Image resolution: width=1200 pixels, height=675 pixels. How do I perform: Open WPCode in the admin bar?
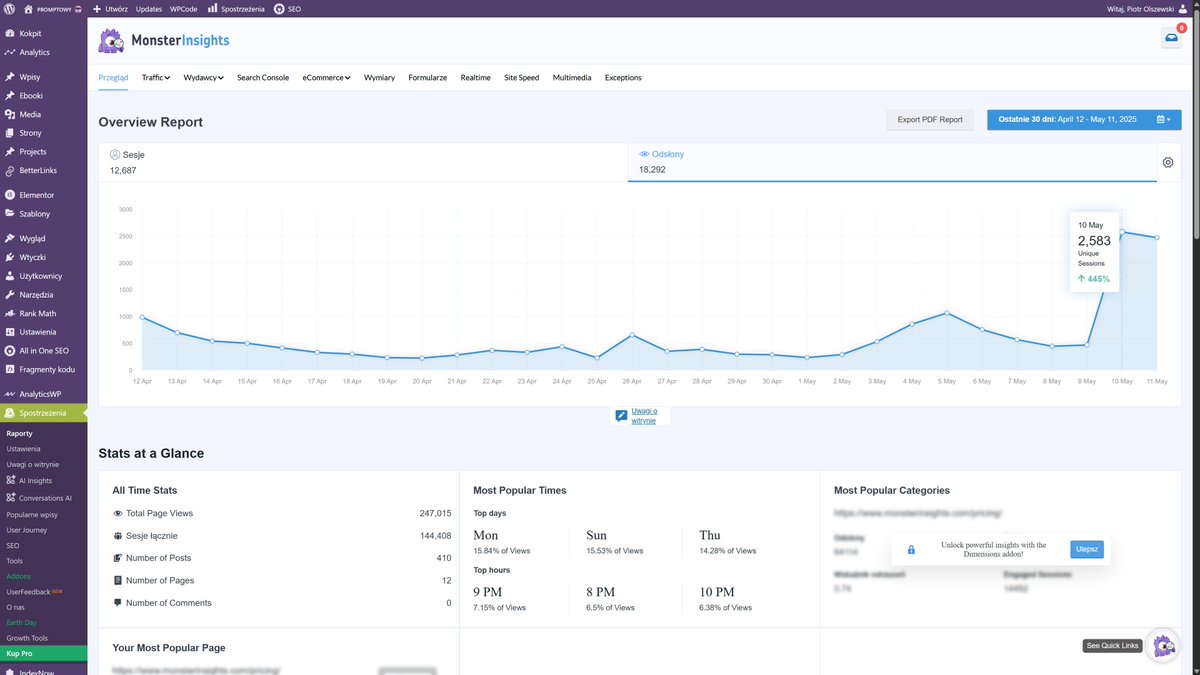[184, 8]
